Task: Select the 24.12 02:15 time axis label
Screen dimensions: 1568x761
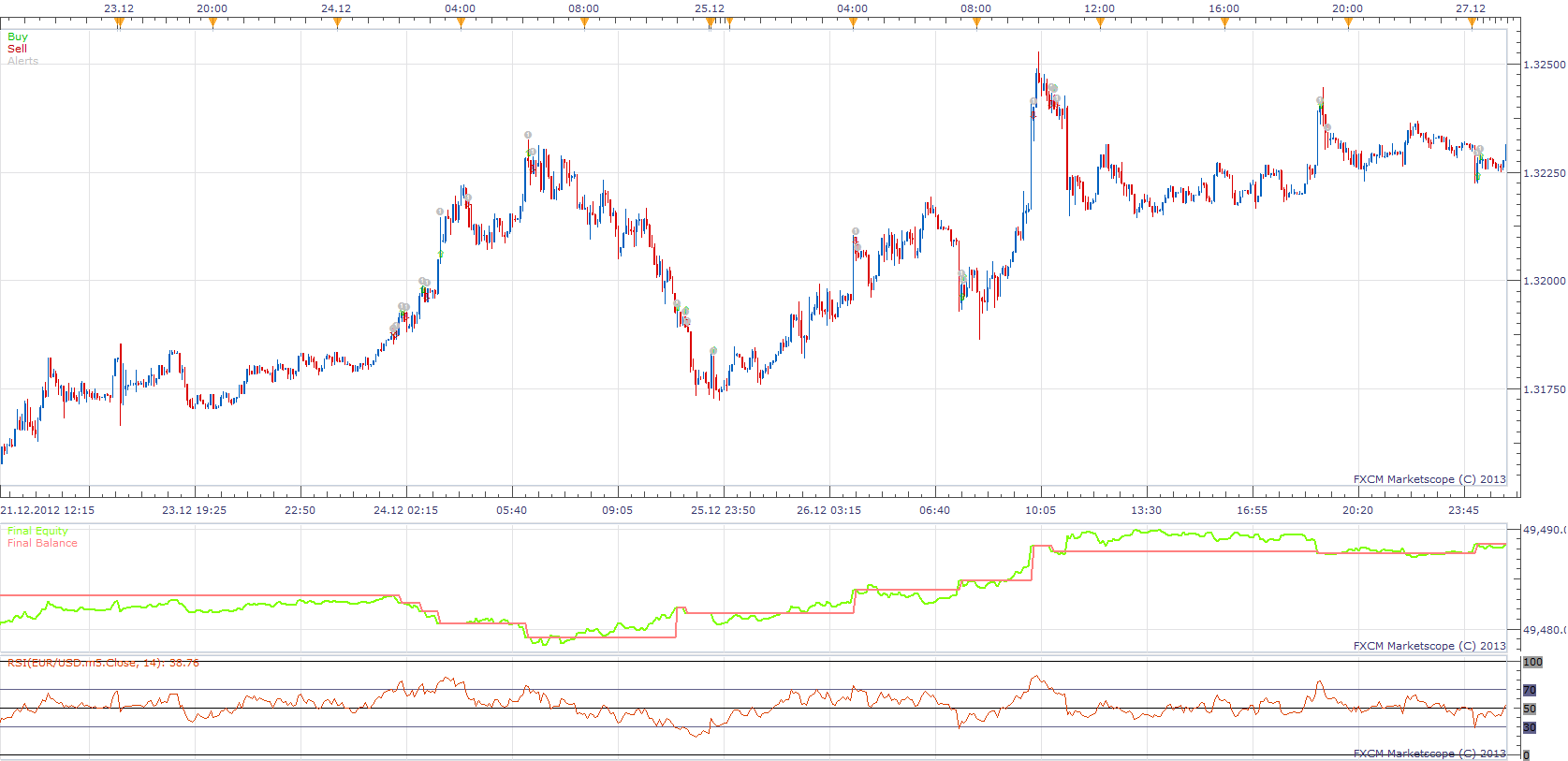Action: coord(405,510)
